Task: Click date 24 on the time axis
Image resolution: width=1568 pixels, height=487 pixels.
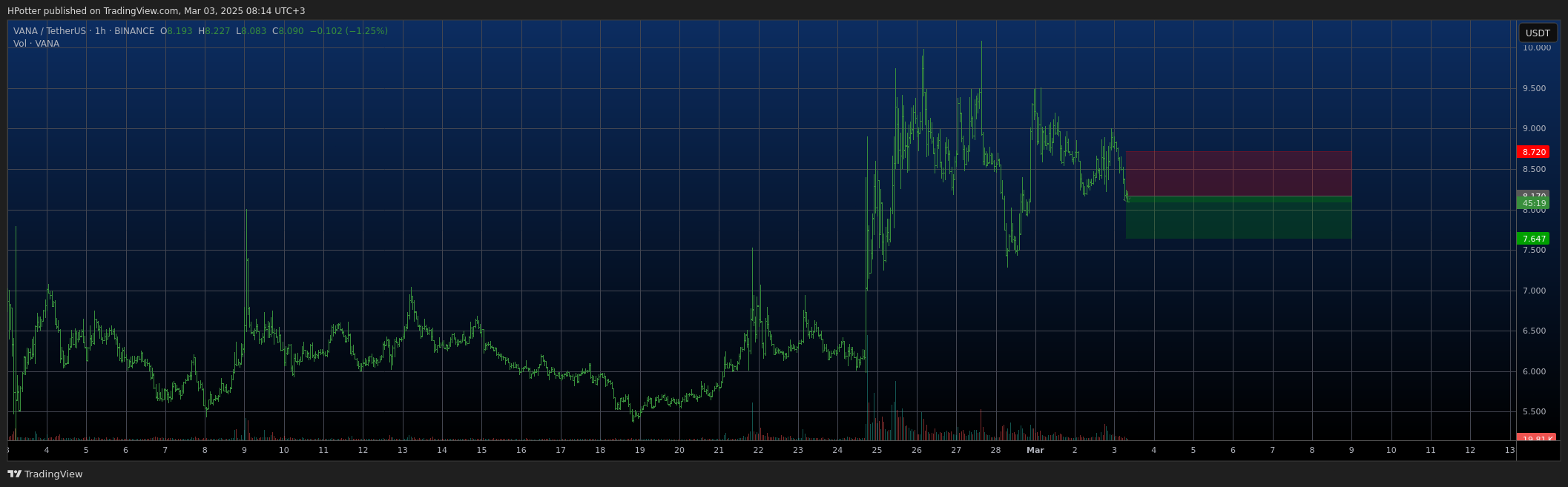Action: tap(837, 450)
